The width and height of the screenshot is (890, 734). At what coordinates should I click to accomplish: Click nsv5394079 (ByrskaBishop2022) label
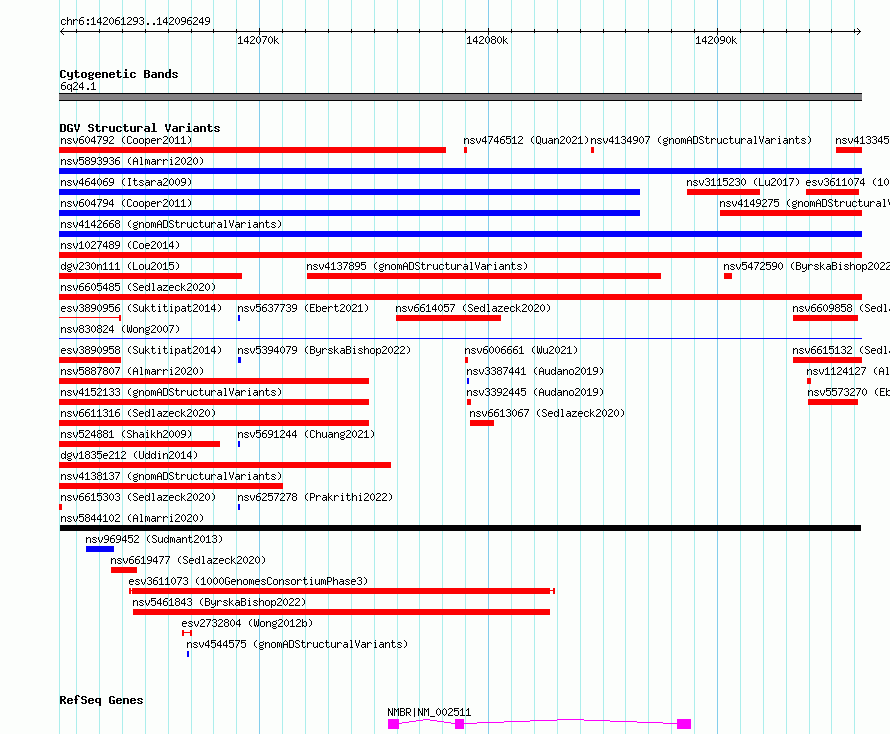(324, 350)
